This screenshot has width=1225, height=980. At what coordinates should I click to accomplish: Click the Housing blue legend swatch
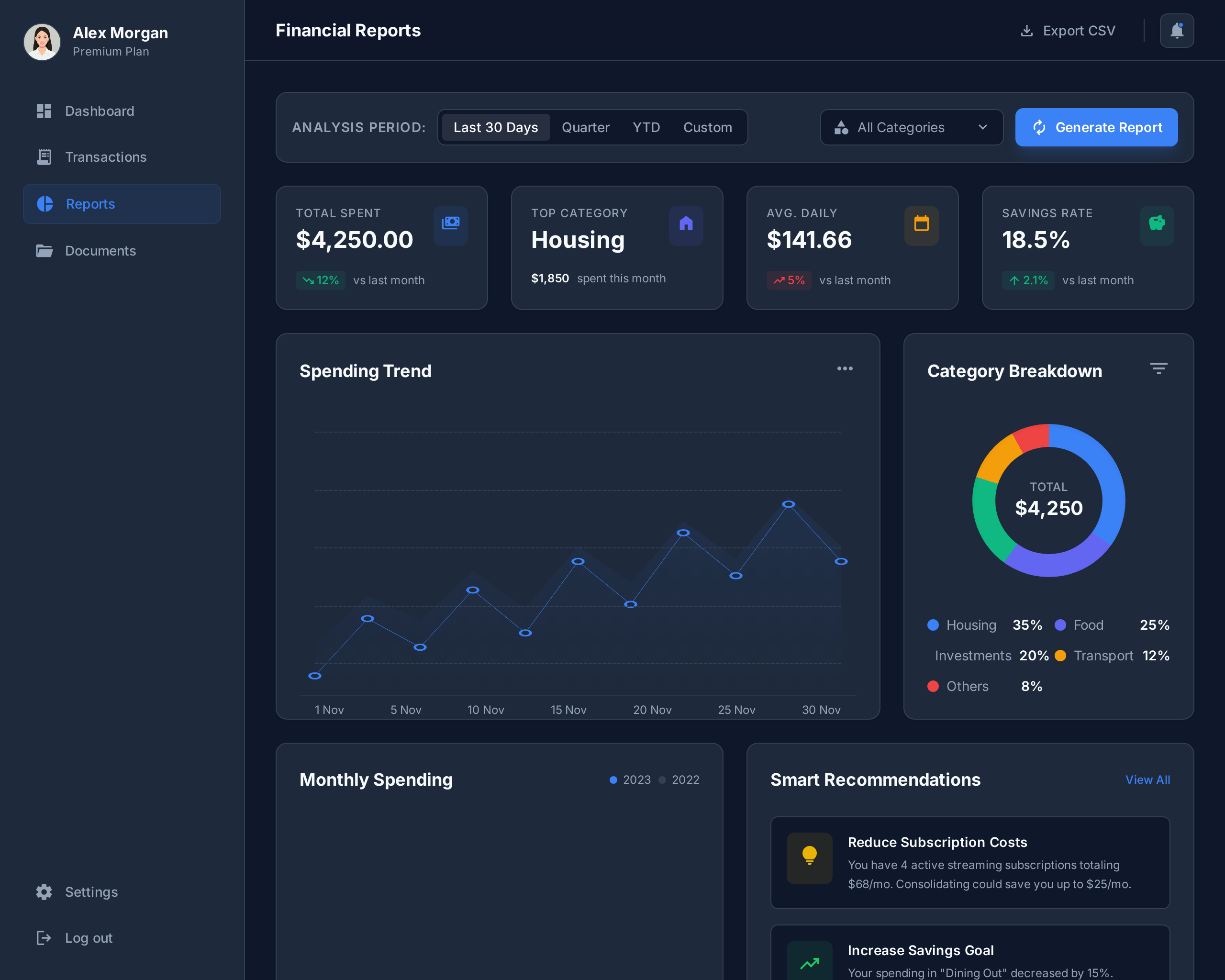tap(932, 625)
